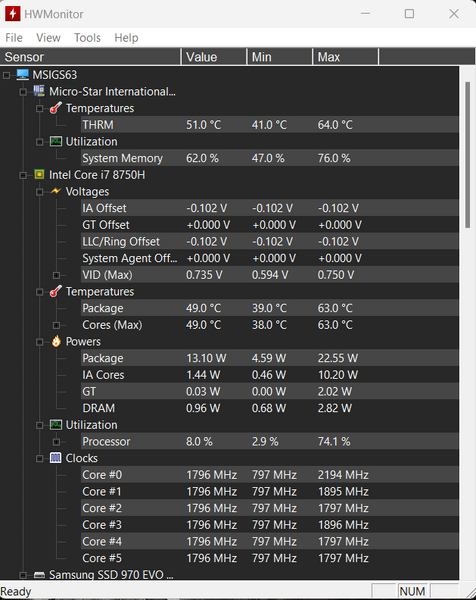
Task: Select the Core #0 clock row
Action: [270, 475]
